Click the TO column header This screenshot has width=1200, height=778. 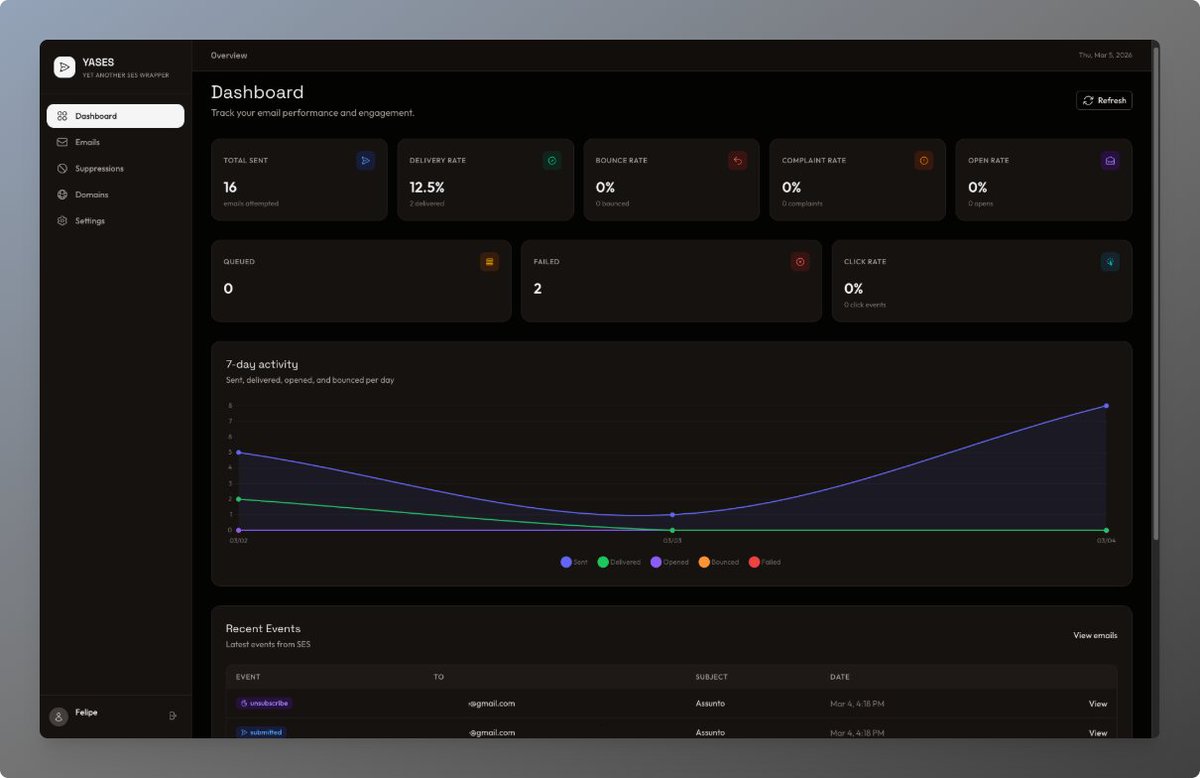[438, 677]
